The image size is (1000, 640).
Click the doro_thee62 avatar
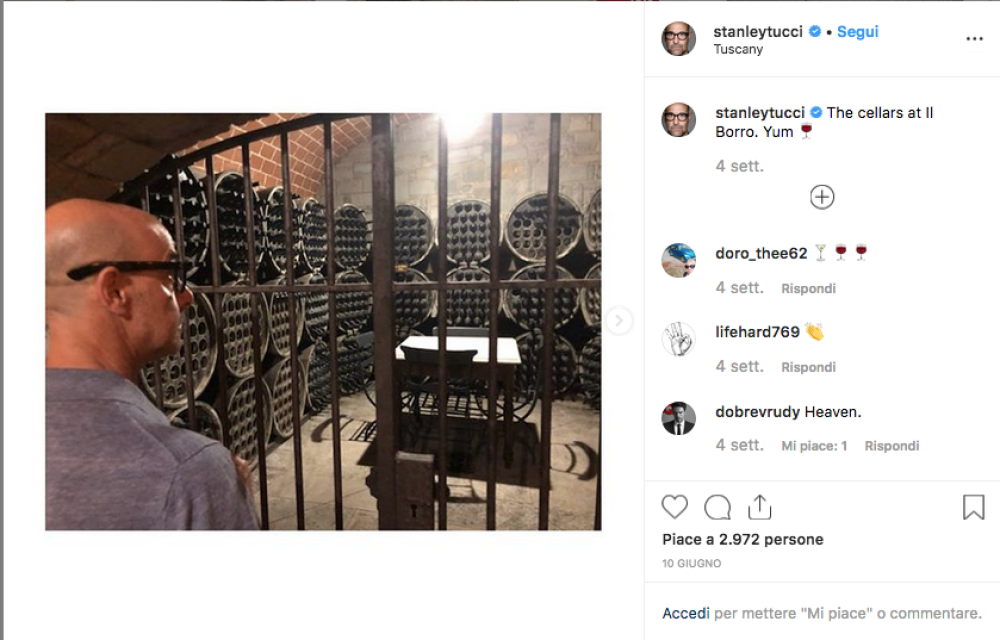pyautogui.click(x=678, y=260)
